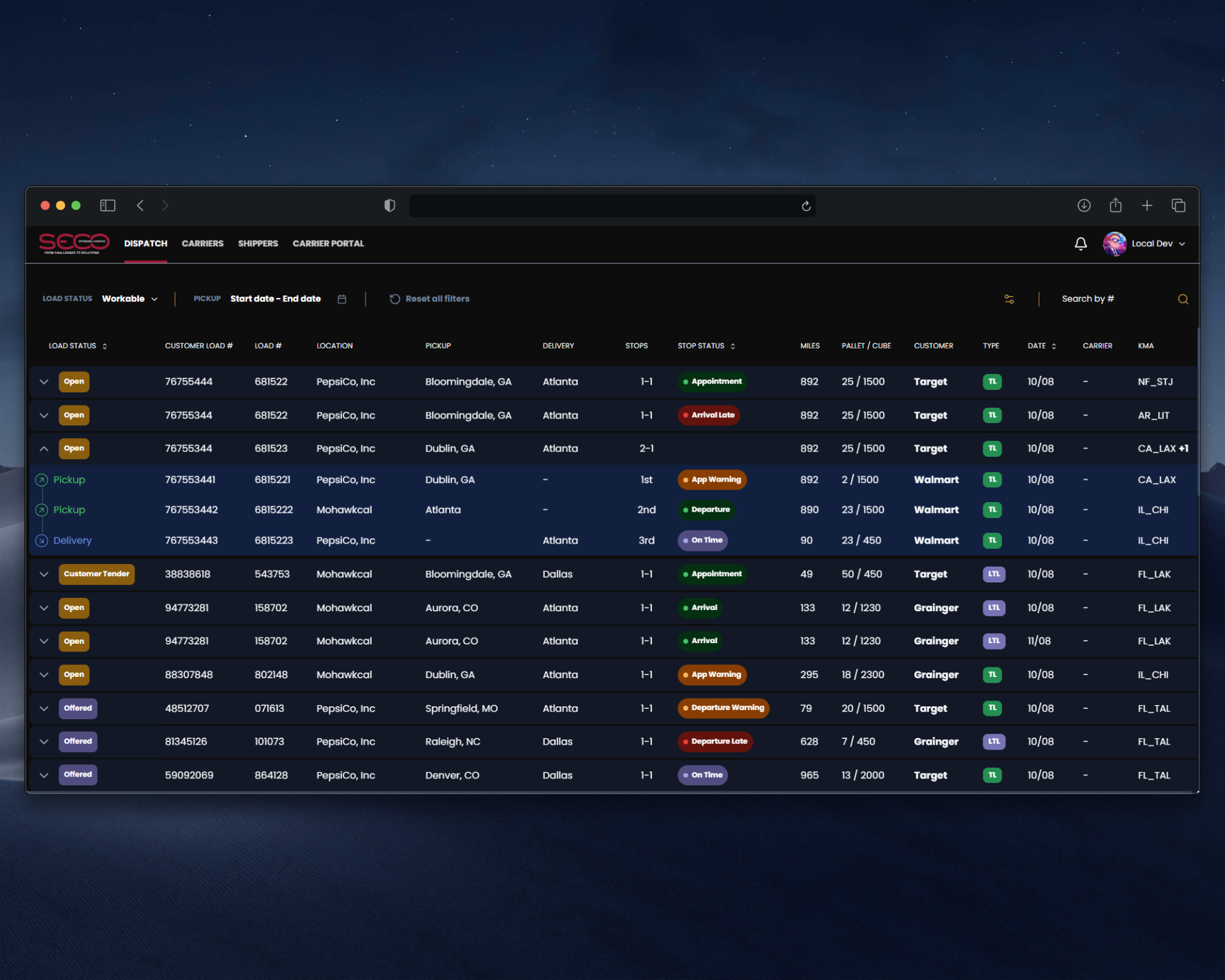The image size is (1225, 980).
Task: Reload page with the refresh icon
Action: [806, 206]
